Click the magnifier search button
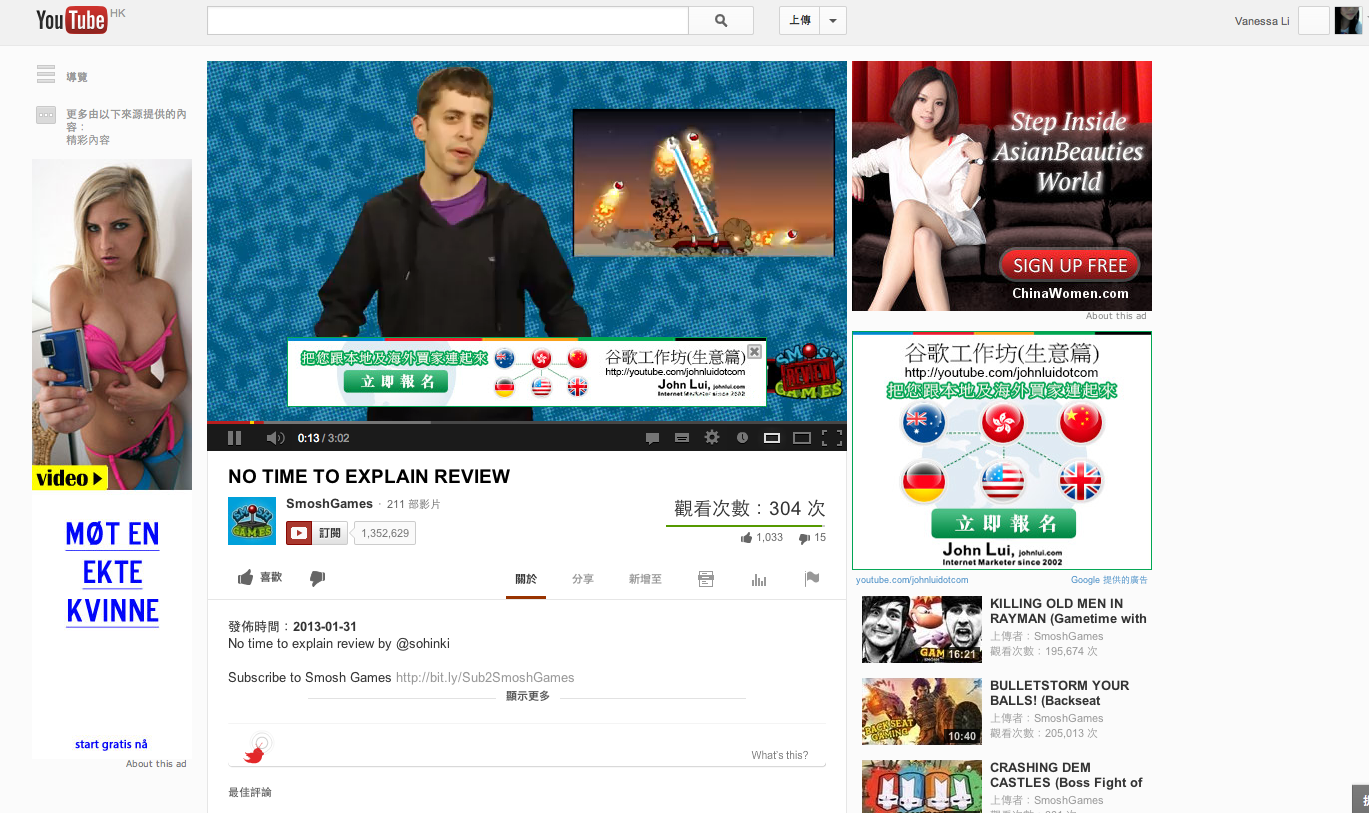The image size is (1369, 813). (721, 21)
